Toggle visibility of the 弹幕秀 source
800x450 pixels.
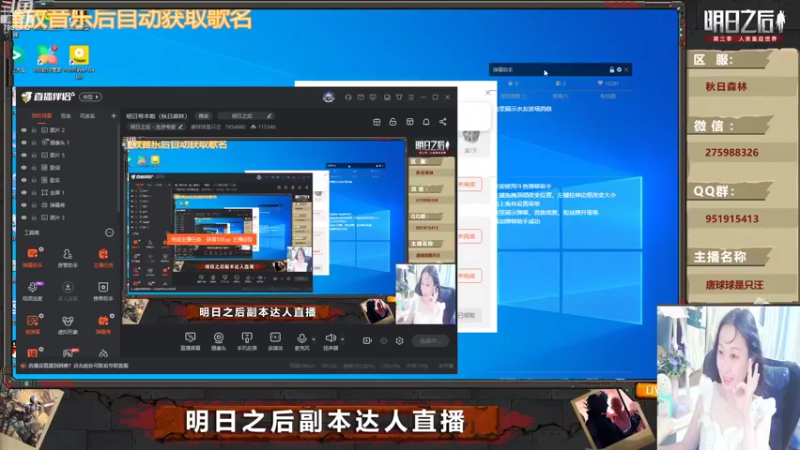coord(23,205)
